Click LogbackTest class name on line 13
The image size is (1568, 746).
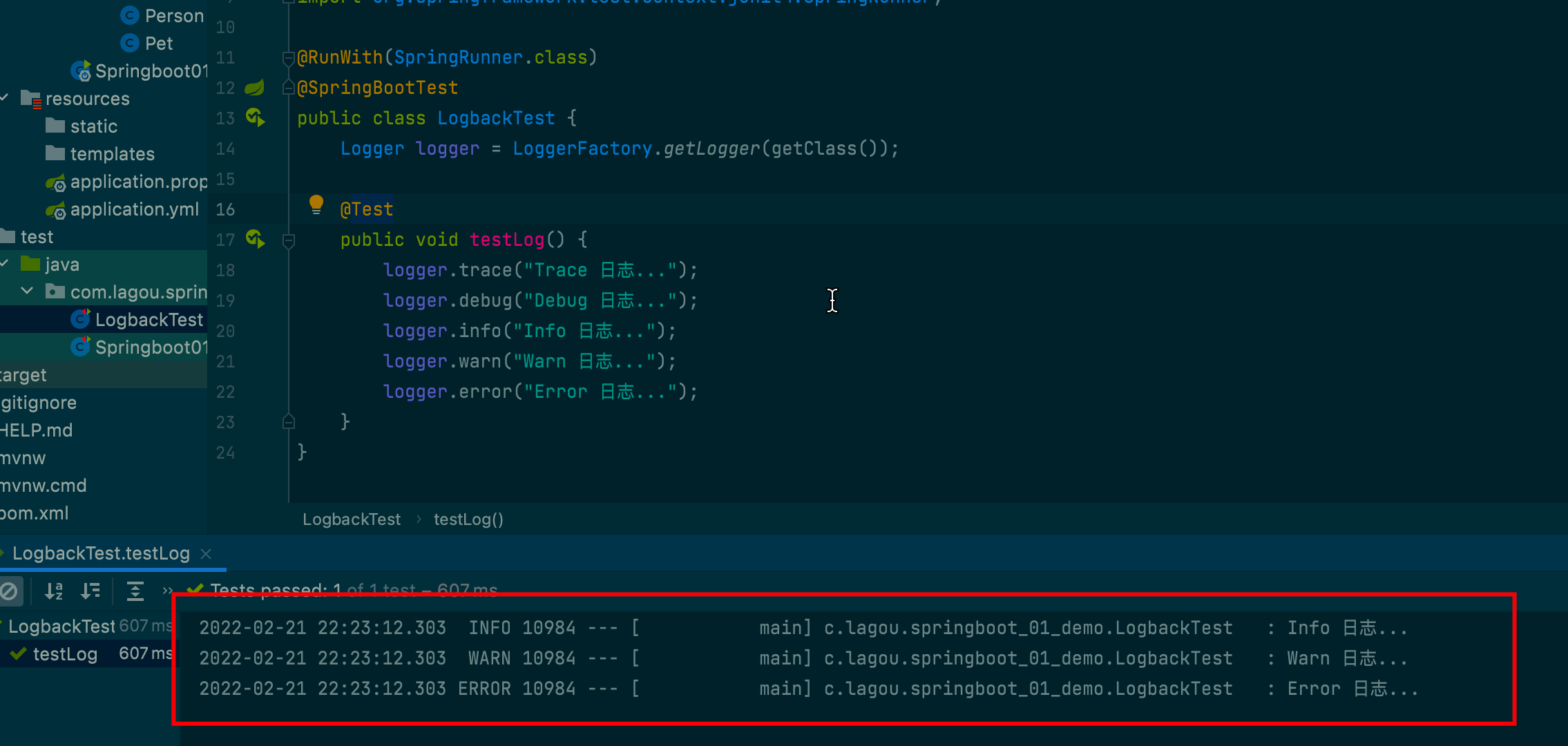point(496,118)
